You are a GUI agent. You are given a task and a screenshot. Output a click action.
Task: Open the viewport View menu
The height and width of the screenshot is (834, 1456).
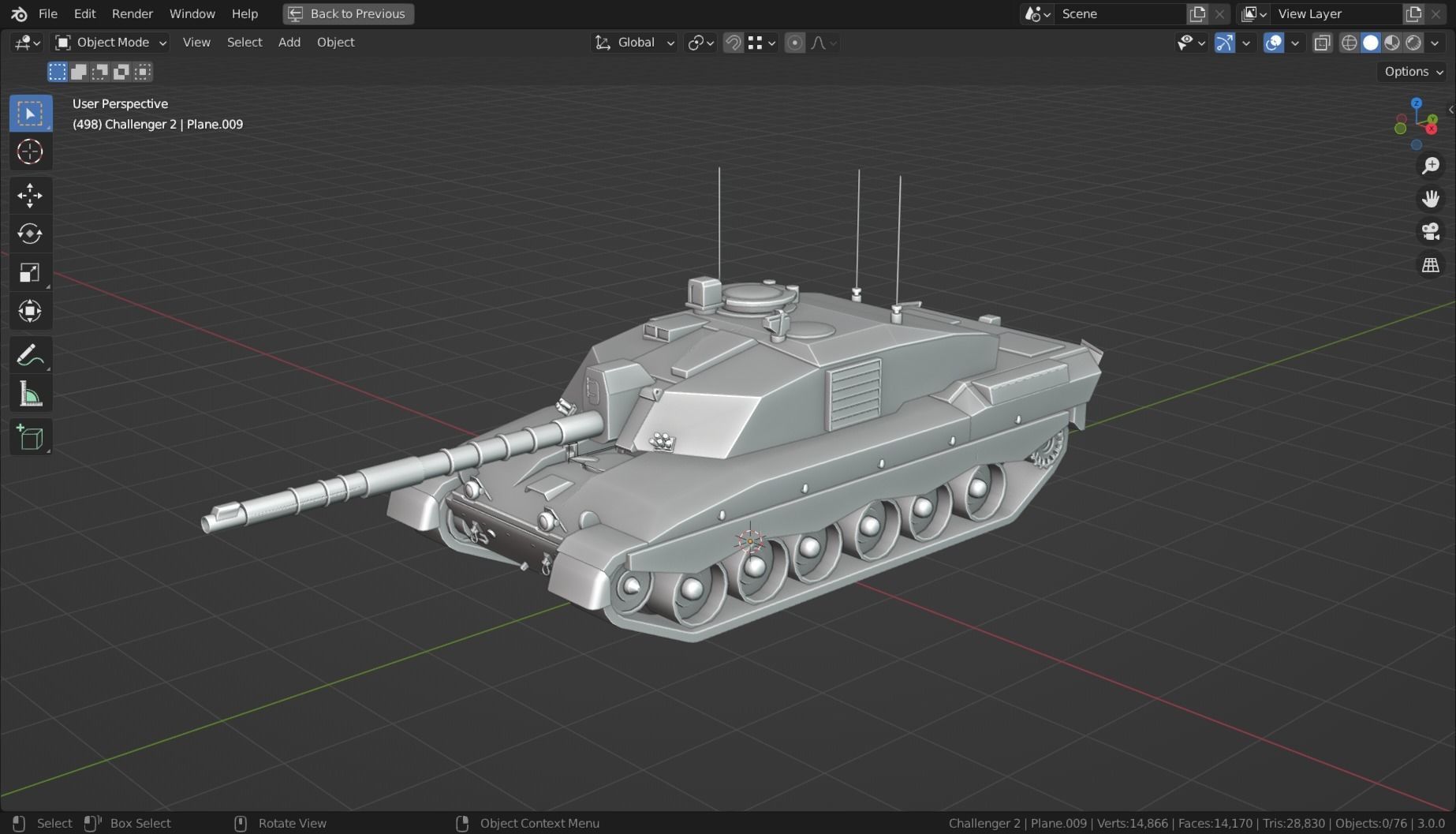click(x=196, y=43)
